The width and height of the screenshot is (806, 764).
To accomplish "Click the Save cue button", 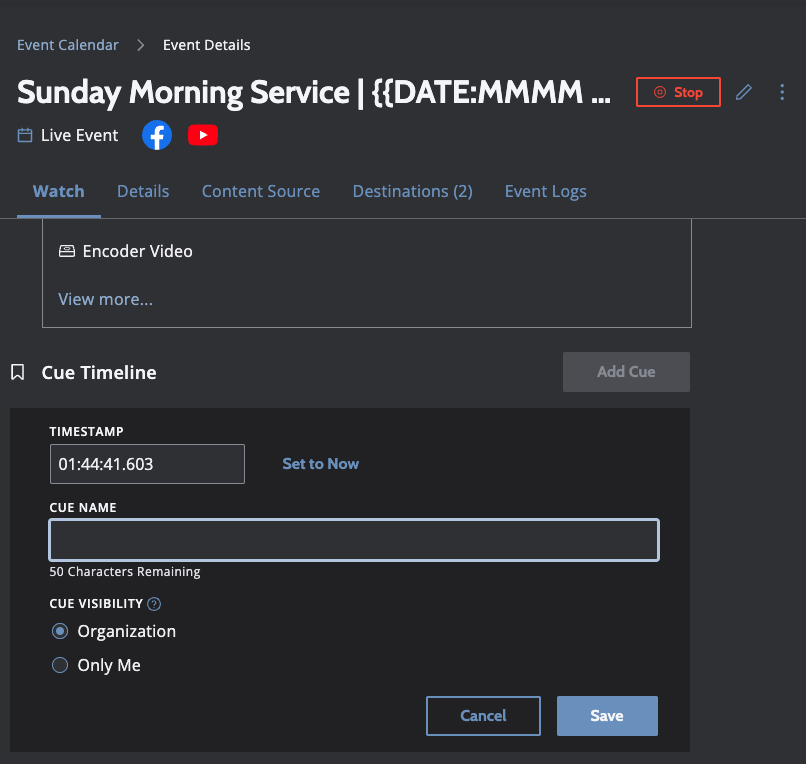I will click(607, 716).
